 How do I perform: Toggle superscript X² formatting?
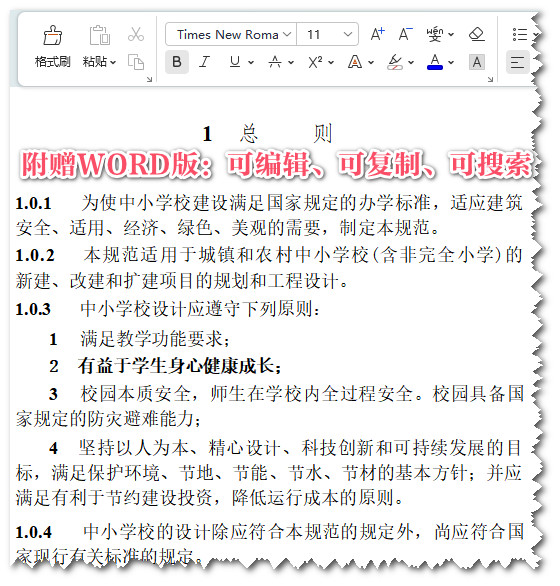pyautogui.click(x=316, y=62)
